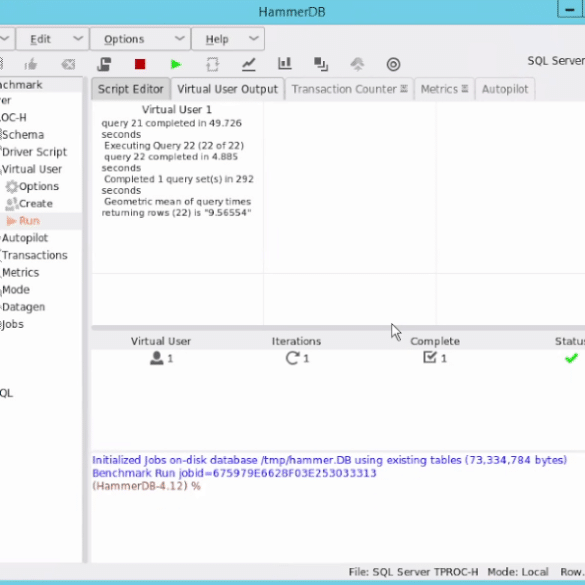Click 'File: SQL Server TPROC-H' status entry

(x=413, y=572)
